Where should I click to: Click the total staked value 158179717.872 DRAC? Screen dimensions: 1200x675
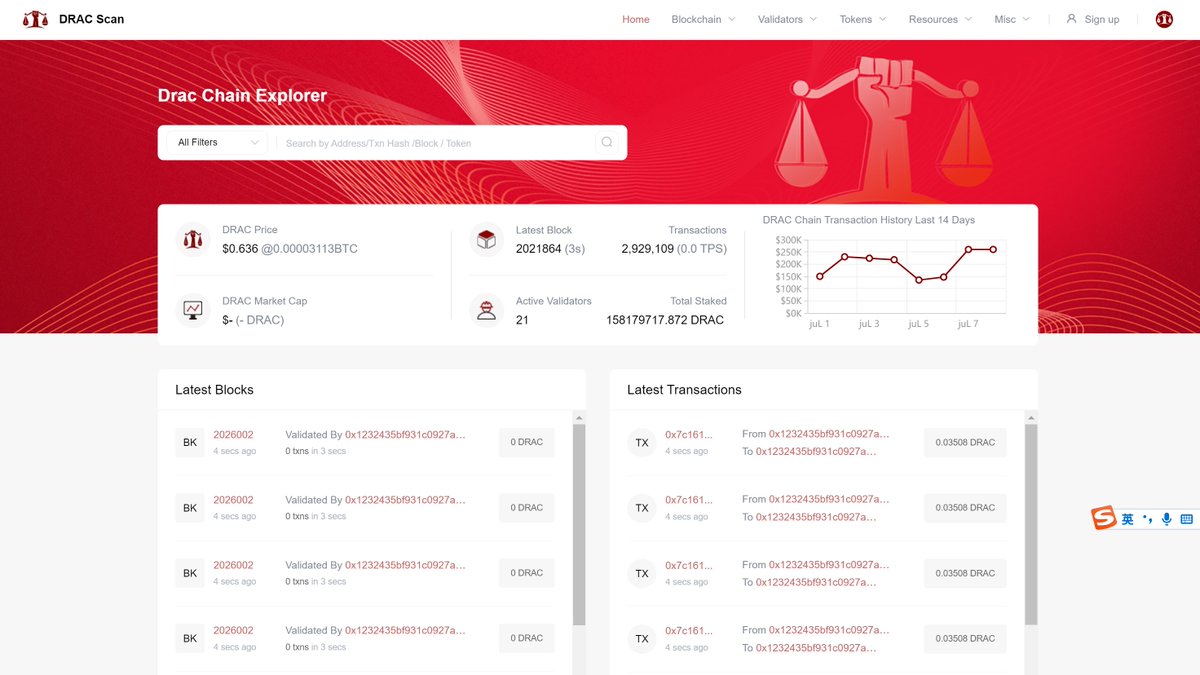click(x=665, y=320)
